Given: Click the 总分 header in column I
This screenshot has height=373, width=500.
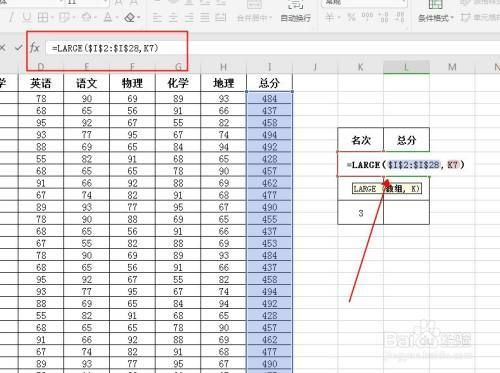Looking at the screenshot, I should click(x=269, y=83).
